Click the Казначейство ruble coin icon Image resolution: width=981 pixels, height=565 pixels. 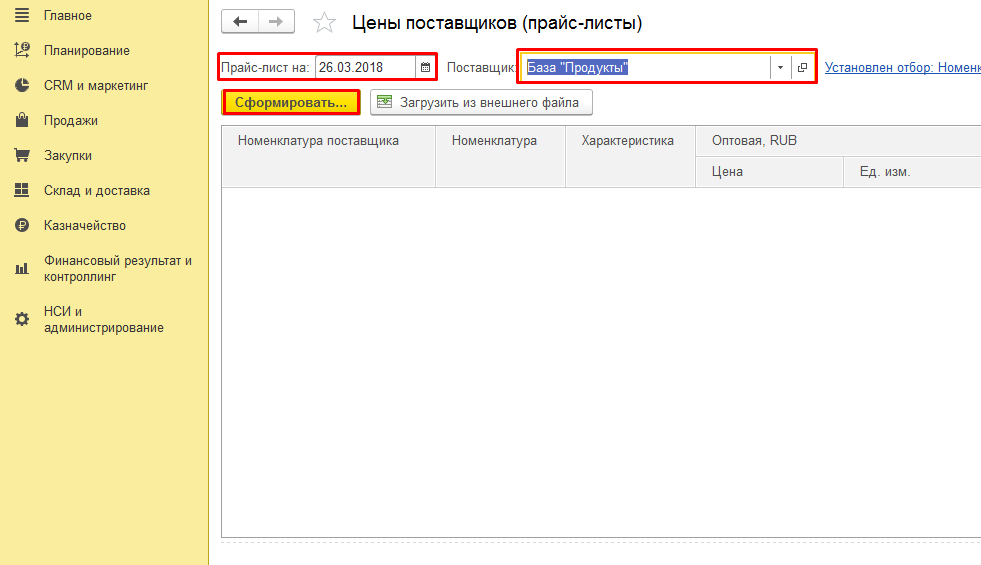point(21,226)
